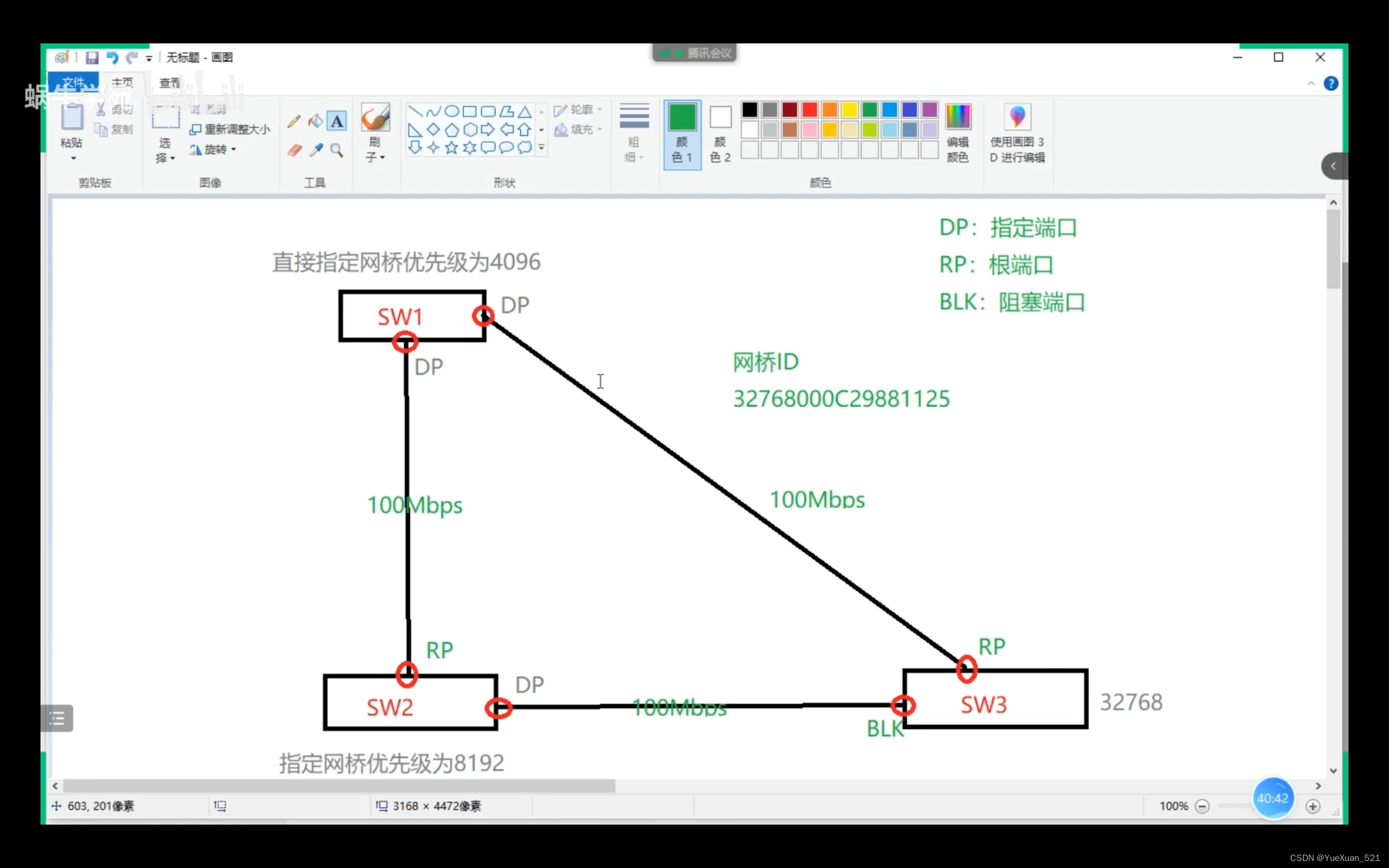Pick the lime green color swatch
The image size is (1389, 868).
870,130
